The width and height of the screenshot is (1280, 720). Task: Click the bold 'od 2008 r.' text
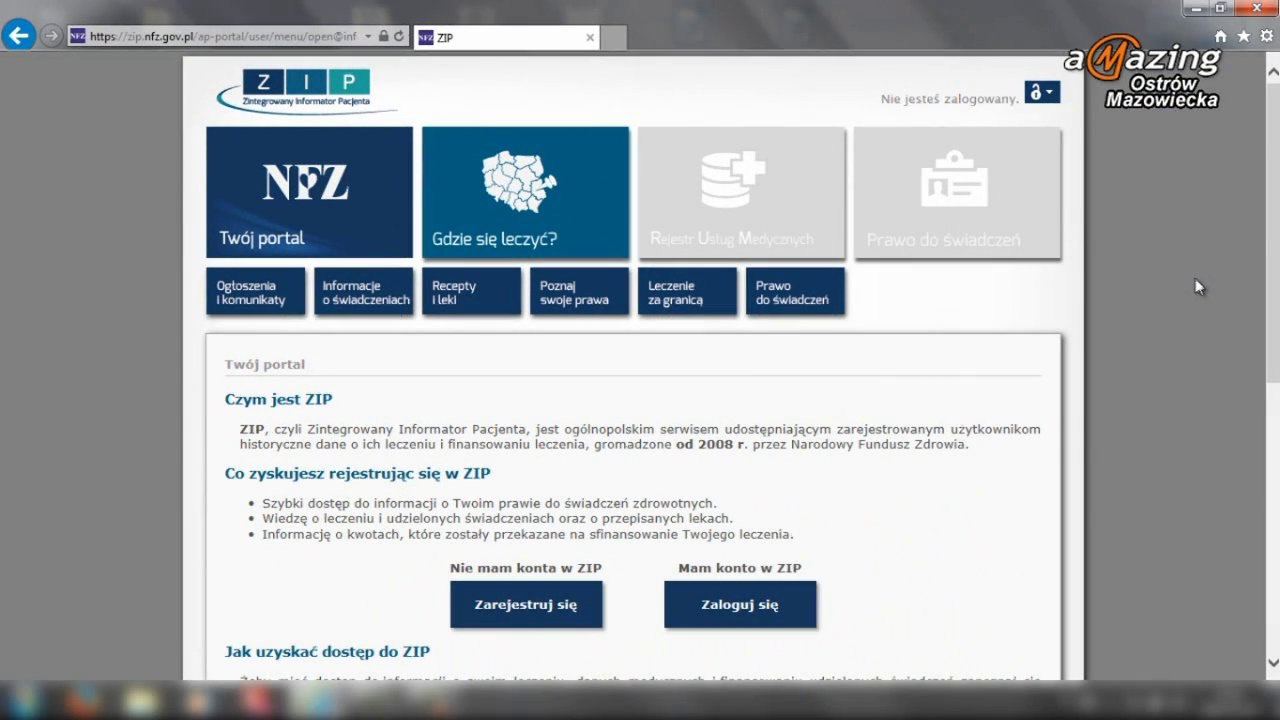(712, 444)
